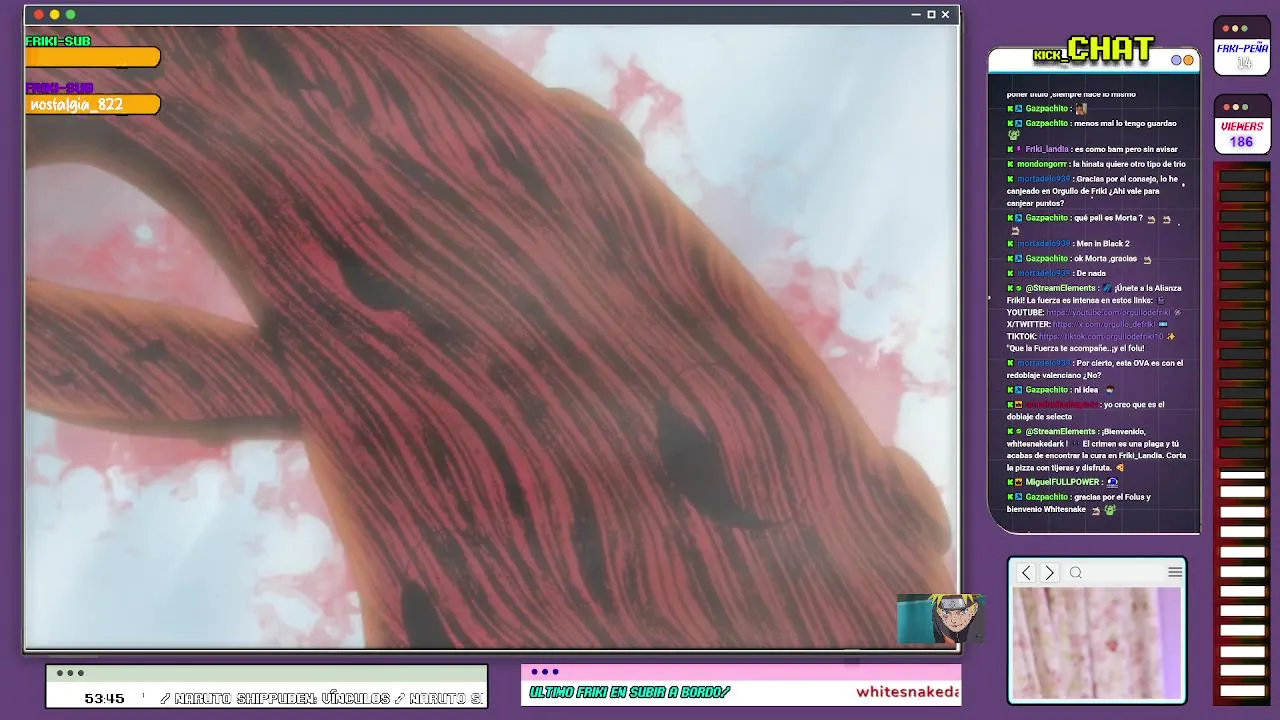Click the message 'menos mal lo tengo guardao'
Viewport: 1280px width, 720px height.
1124,123
